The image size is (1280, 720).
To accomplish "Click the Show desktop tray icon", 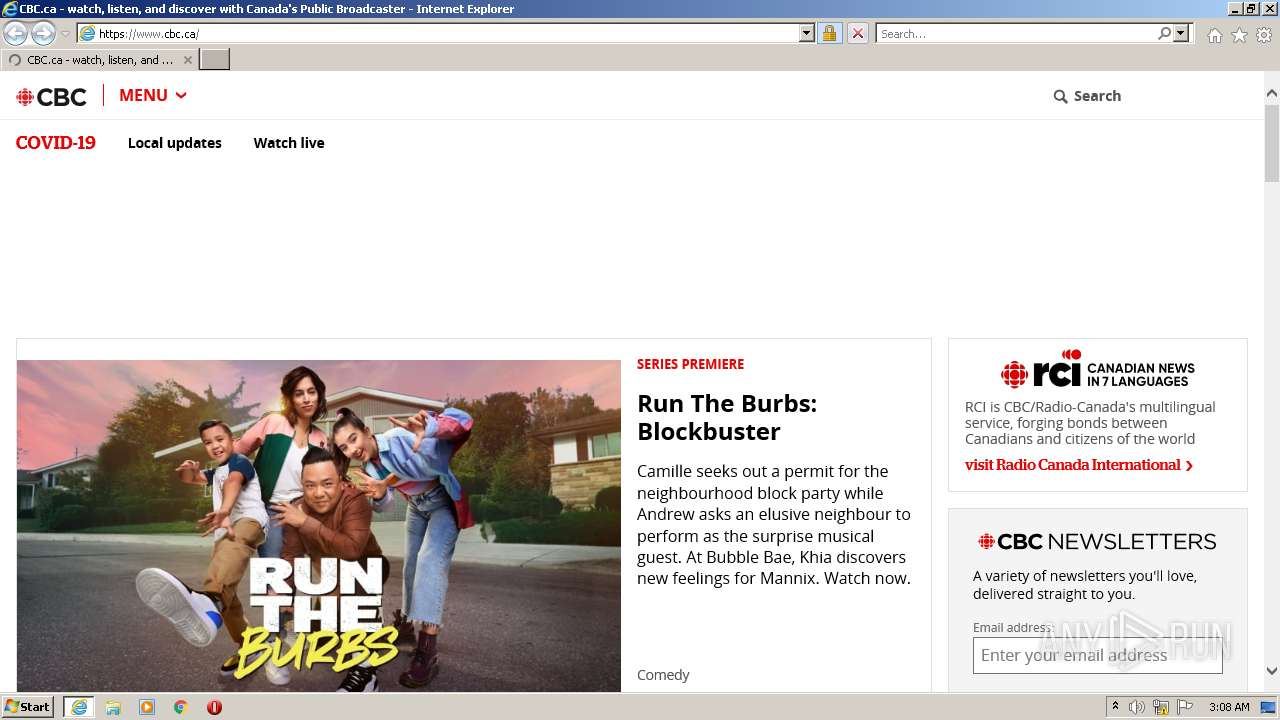I will 1268,707.
